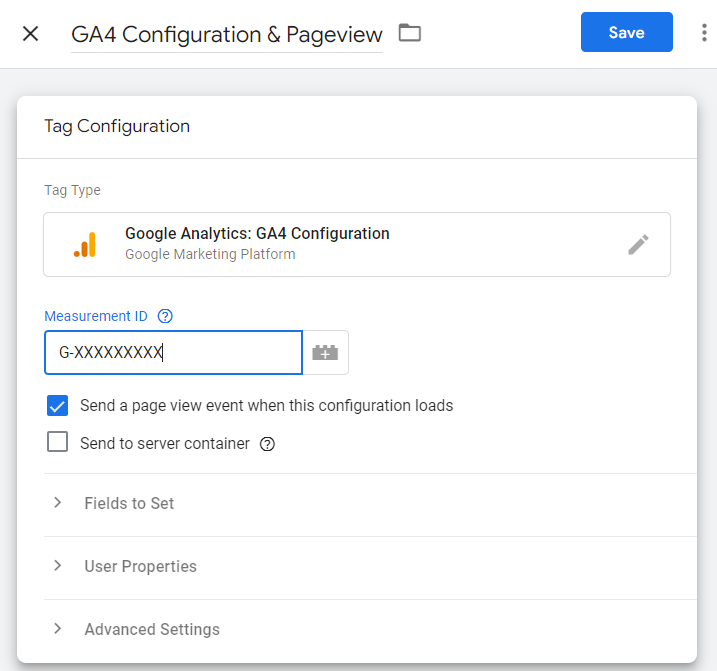Expand the Fields to Set section
The height and width of the screenshot is (671, 717).
(129, 503)
